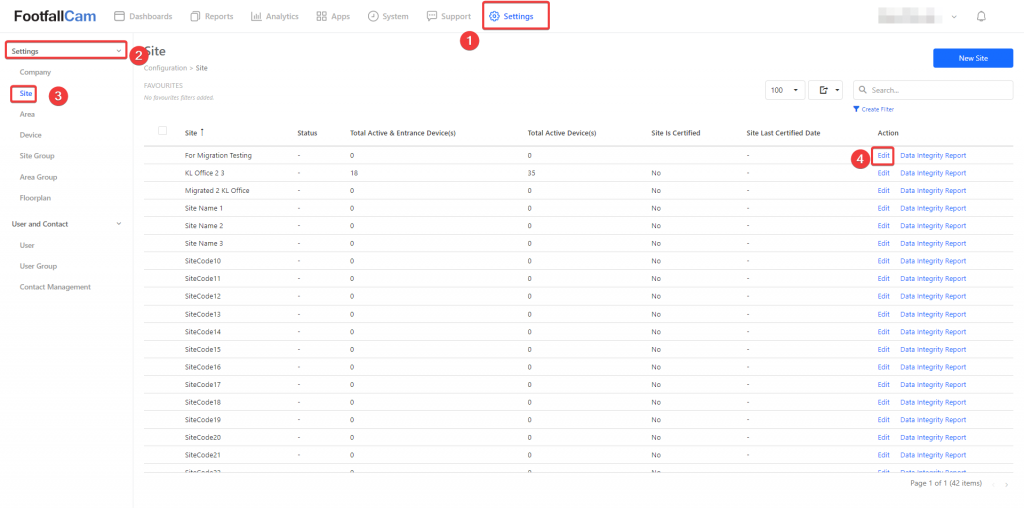Screen dimensions: 1024x508
Task: Select Floorplan in the sidebar
Action: [x=35, y=198]
